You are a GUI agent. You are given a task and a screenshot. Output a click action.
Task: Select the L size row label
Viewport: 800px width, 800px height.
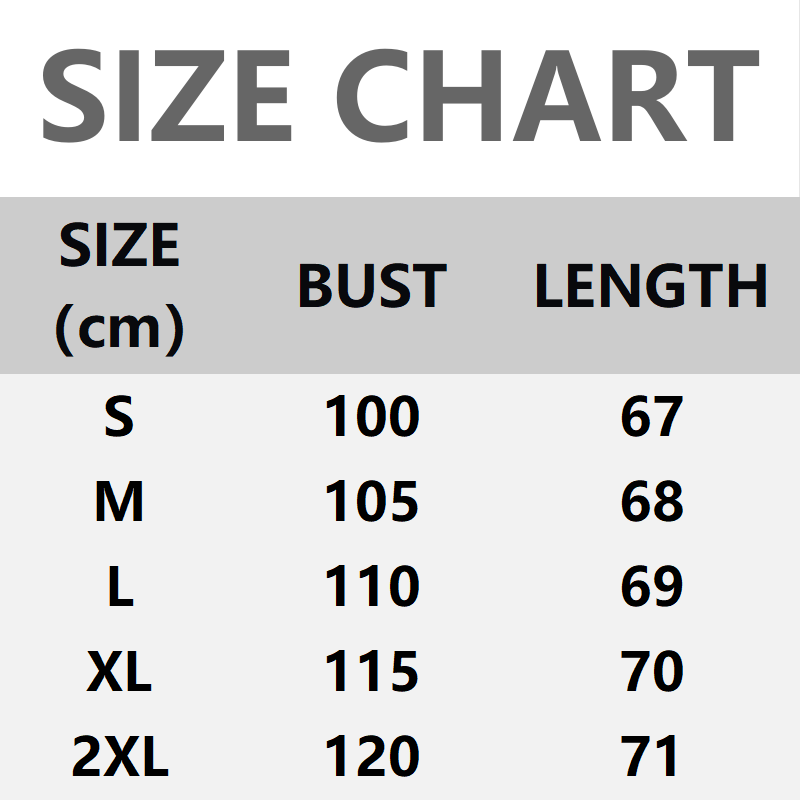click(x=120, y=587)
